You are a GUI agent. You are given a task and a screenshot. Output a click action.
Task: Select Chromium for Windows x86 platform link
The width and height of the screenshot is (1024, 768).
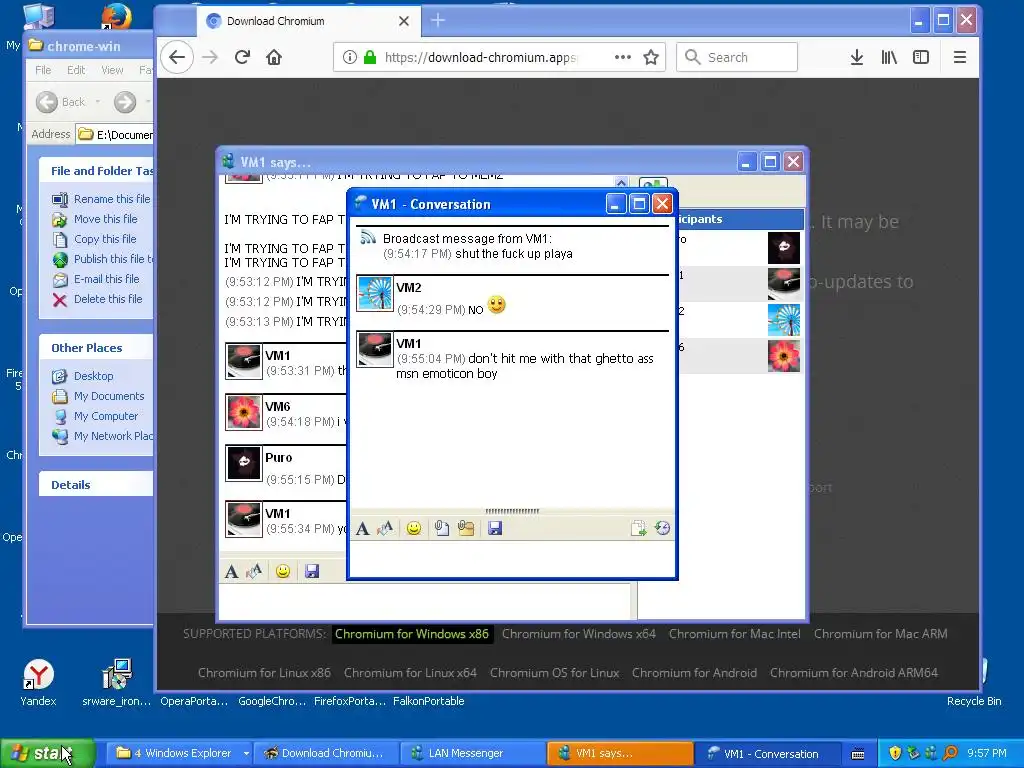coord(412,633)
